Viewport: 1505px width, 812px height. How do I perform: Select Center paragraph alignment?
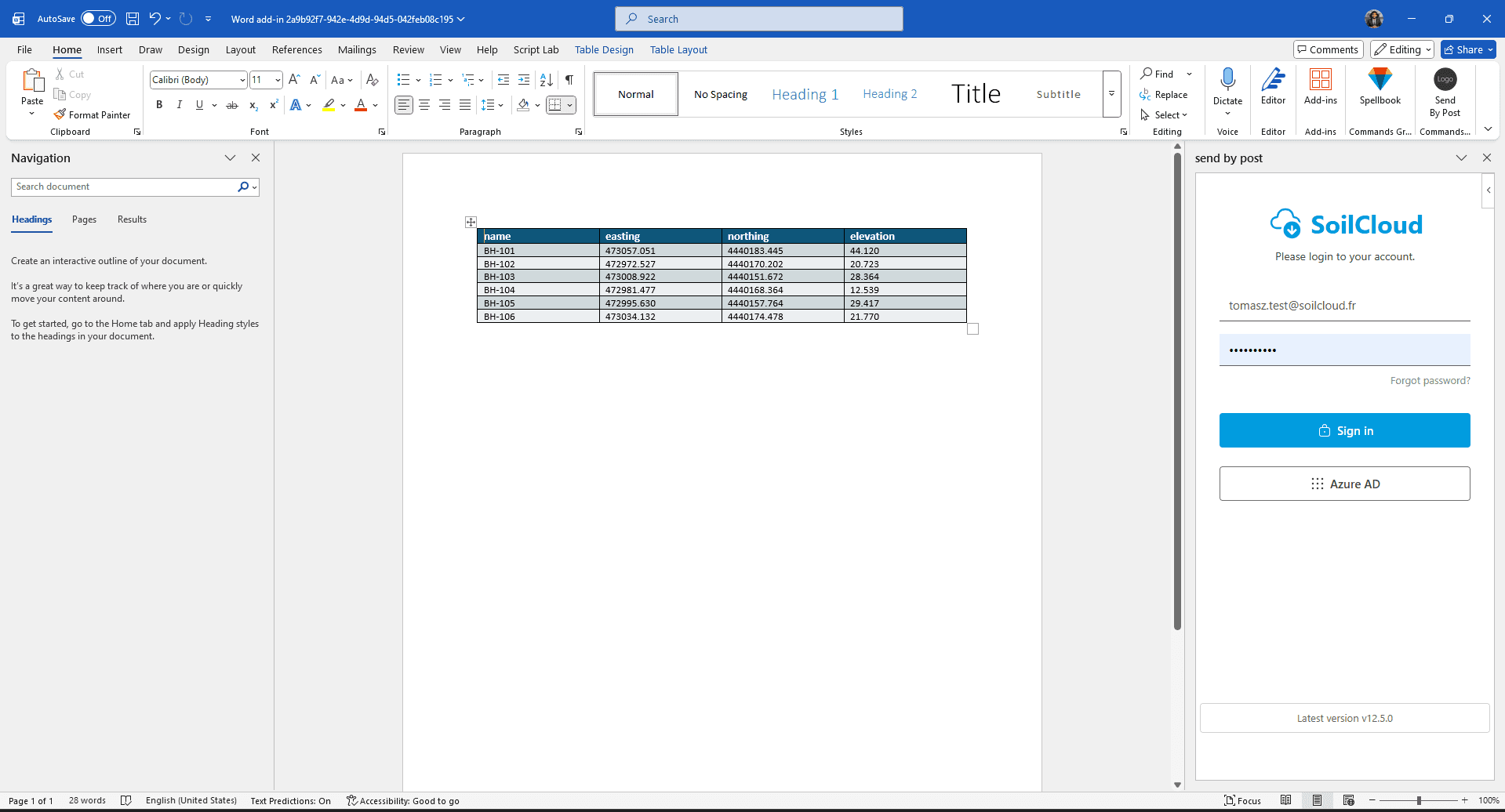point(424,105)
